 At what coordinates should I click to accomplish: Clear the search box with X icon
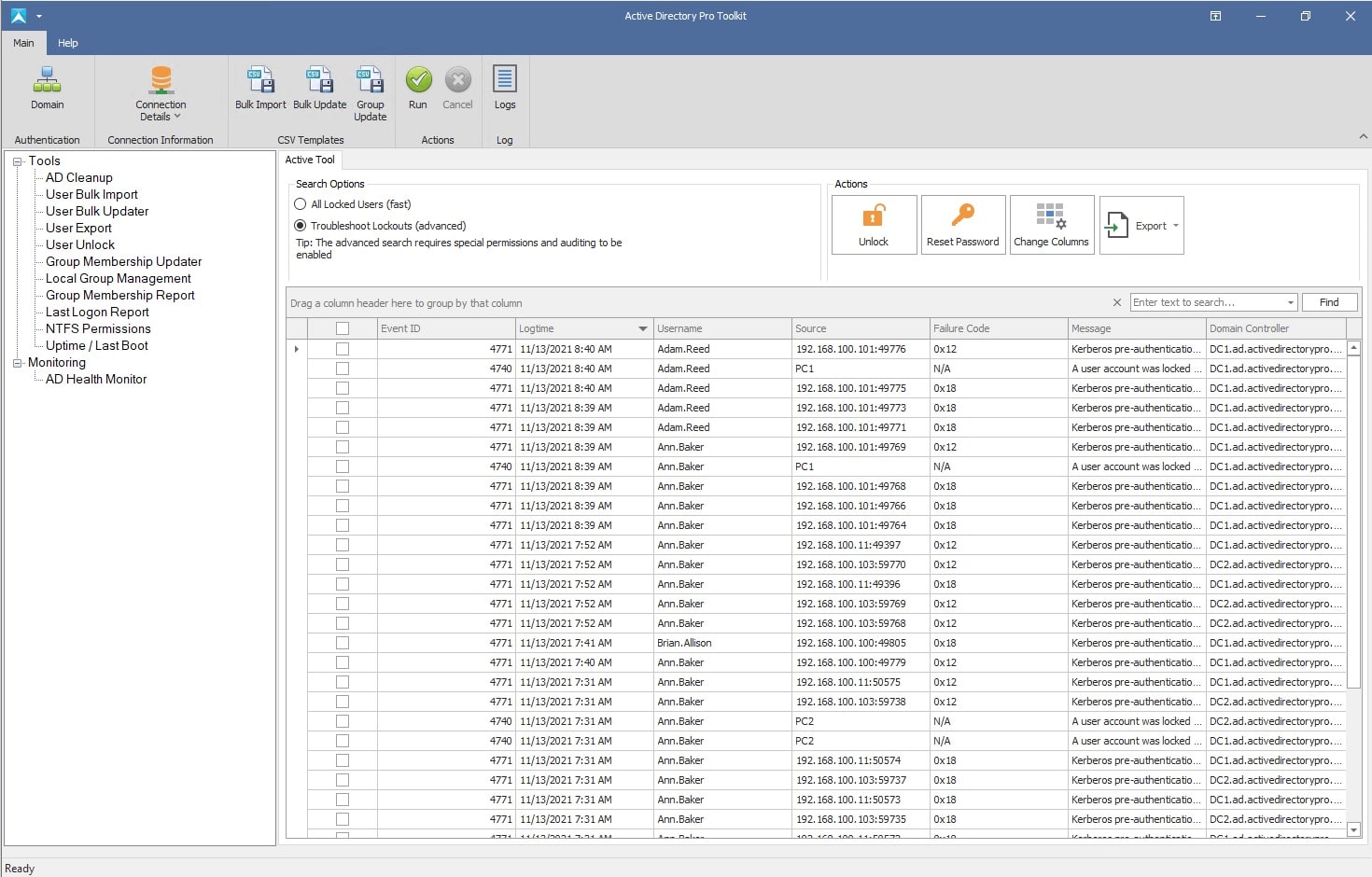(x=1117, y=302)
